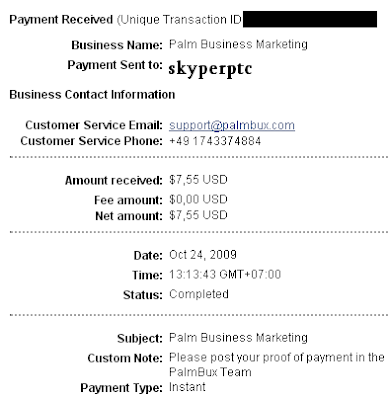Click the Instant payment type value
This screenshot has width=388, height=400.
point(187,387)
